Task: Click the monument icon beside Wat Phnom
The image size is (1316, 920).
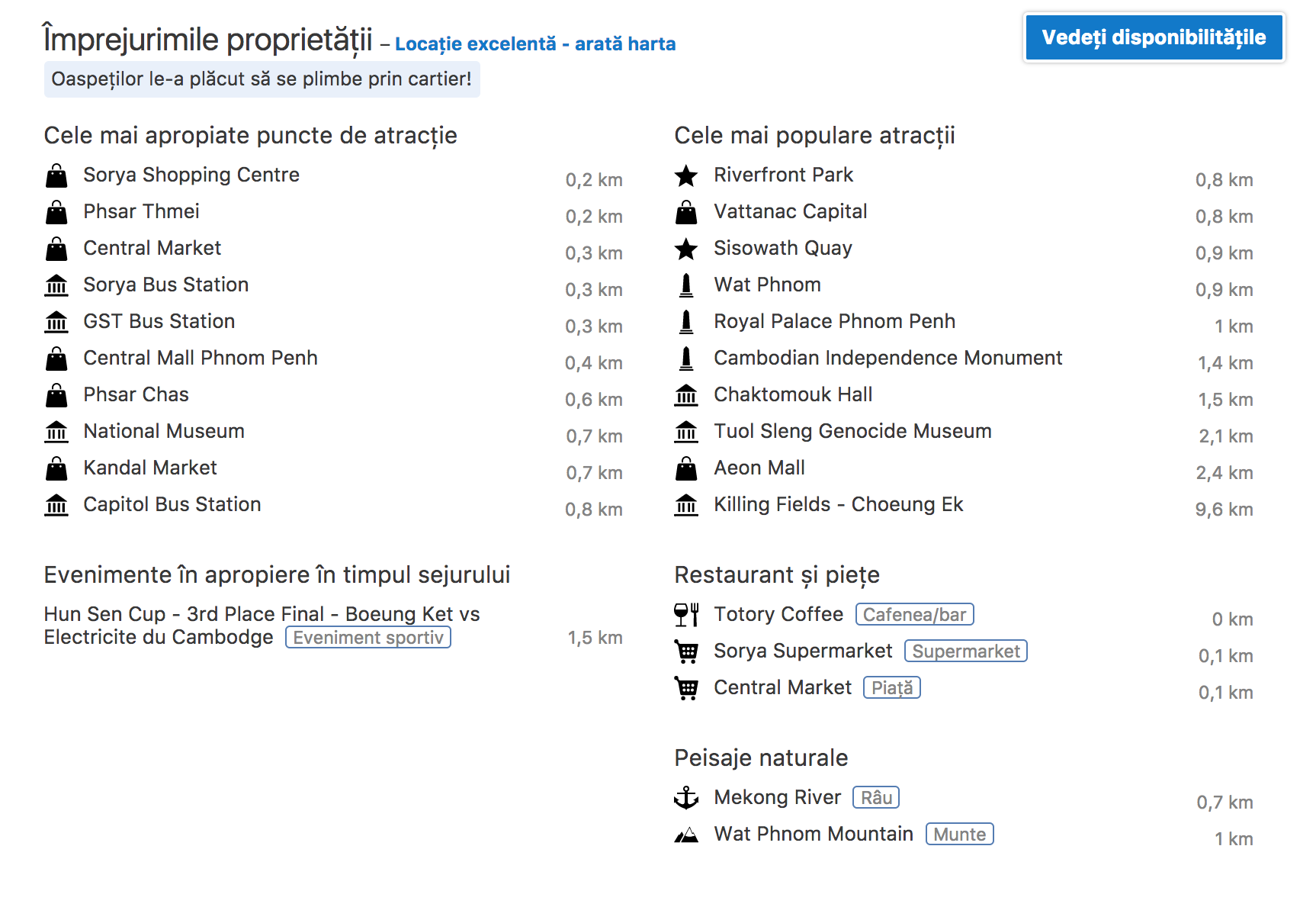Action: click(686, 285)
